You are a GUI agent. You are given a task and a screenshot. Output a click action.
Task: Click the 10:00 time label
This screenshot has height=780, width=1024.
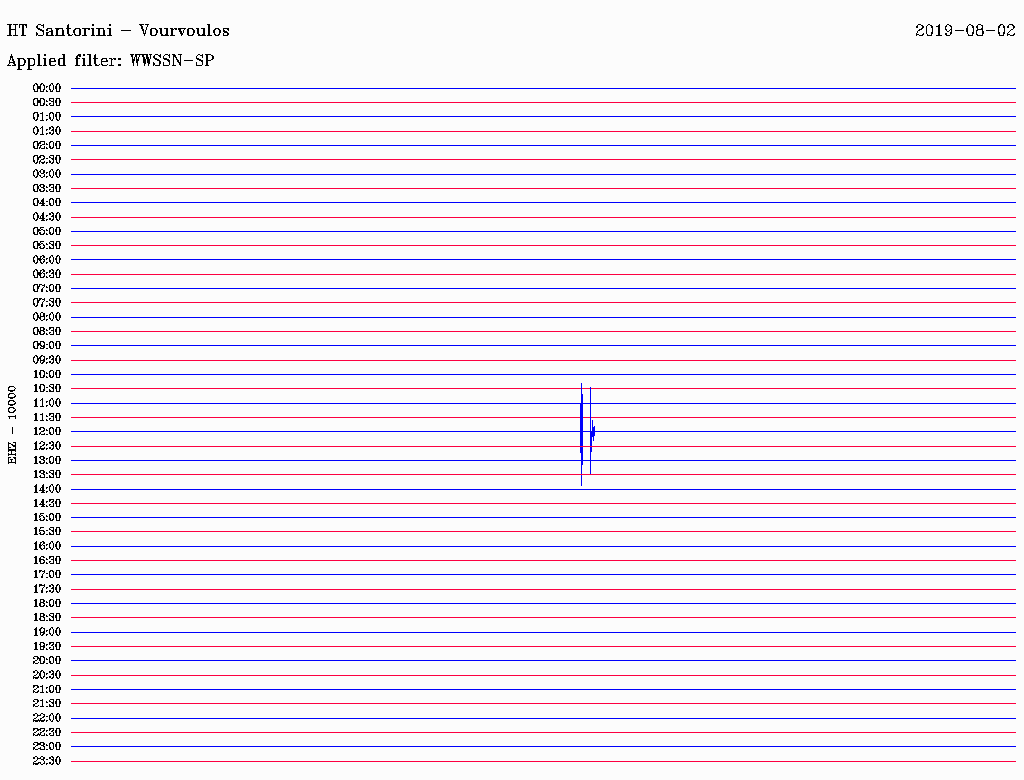(x=47, y=374)
